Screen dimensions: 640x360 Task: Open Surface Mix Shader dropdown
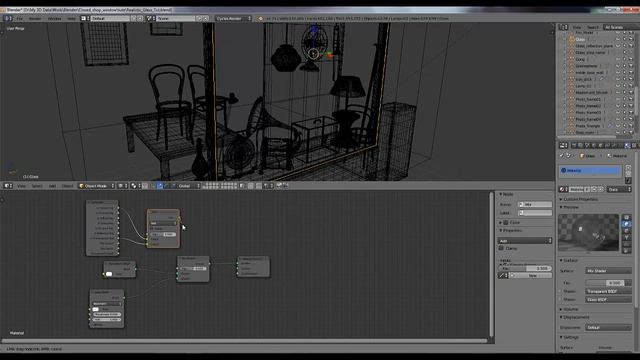(608, 271)
